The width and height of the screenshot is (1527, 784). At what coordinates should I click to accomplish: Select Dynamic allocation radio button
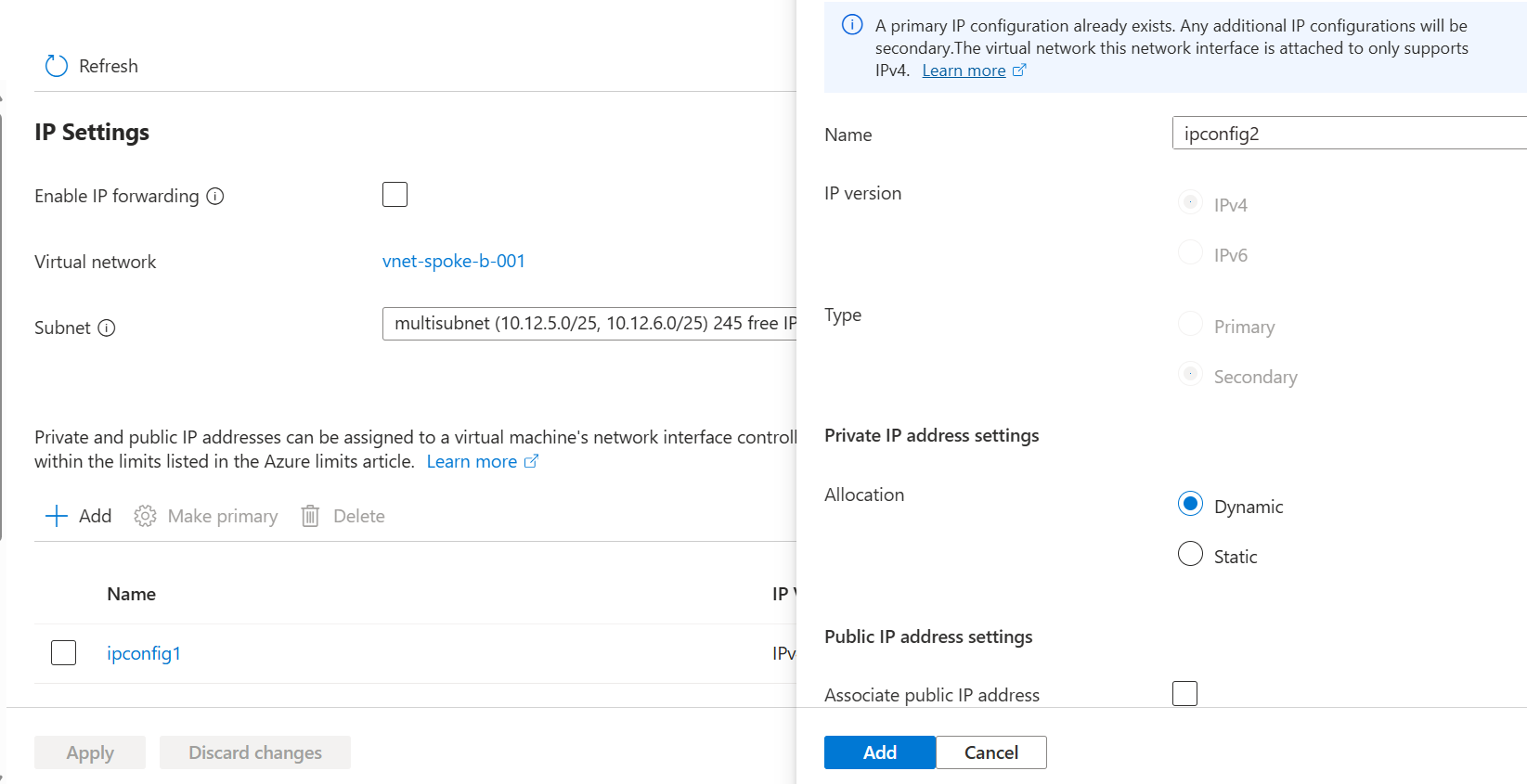(1190, 504)
